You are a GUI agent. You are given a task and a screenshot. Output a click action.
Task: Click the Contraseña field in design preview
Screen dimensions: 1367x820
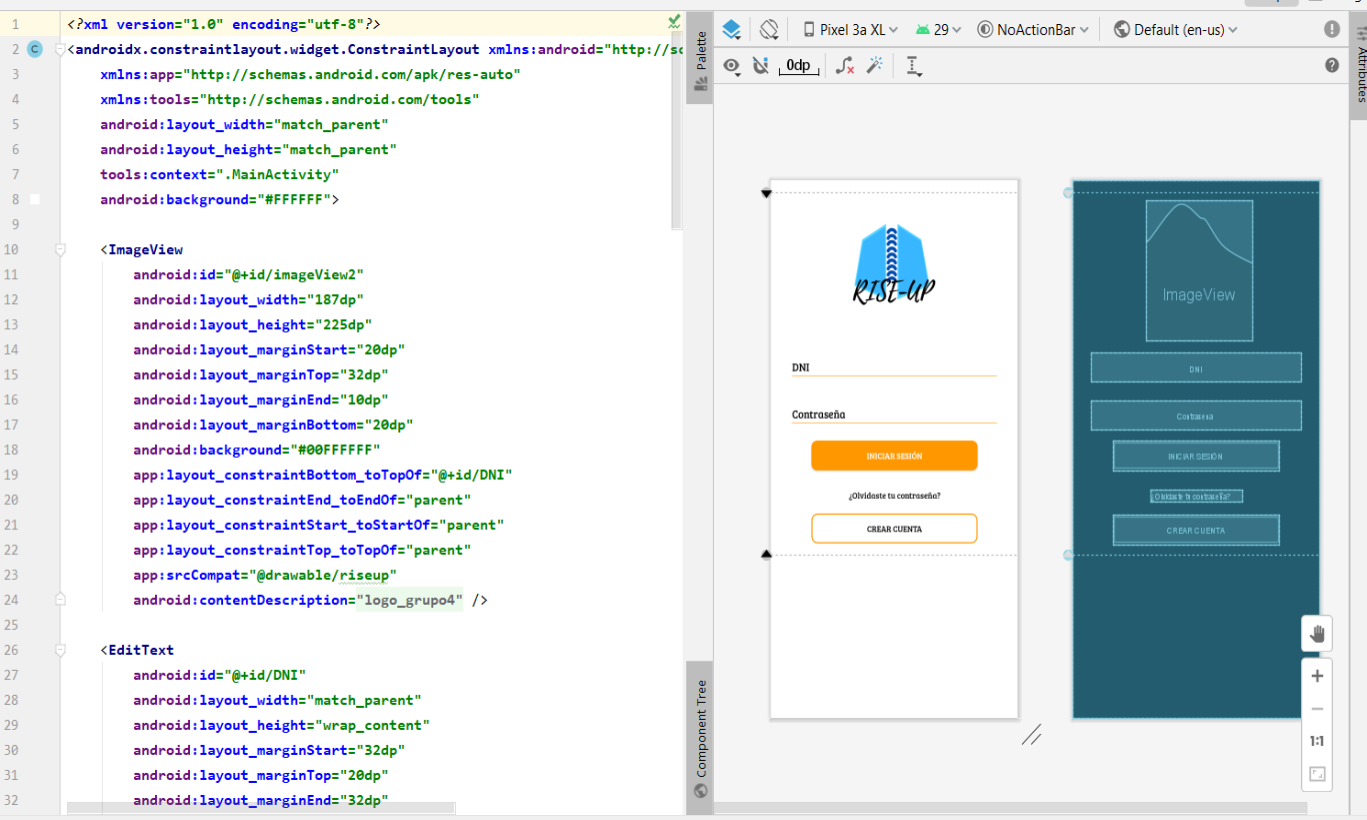coord(894,414)
